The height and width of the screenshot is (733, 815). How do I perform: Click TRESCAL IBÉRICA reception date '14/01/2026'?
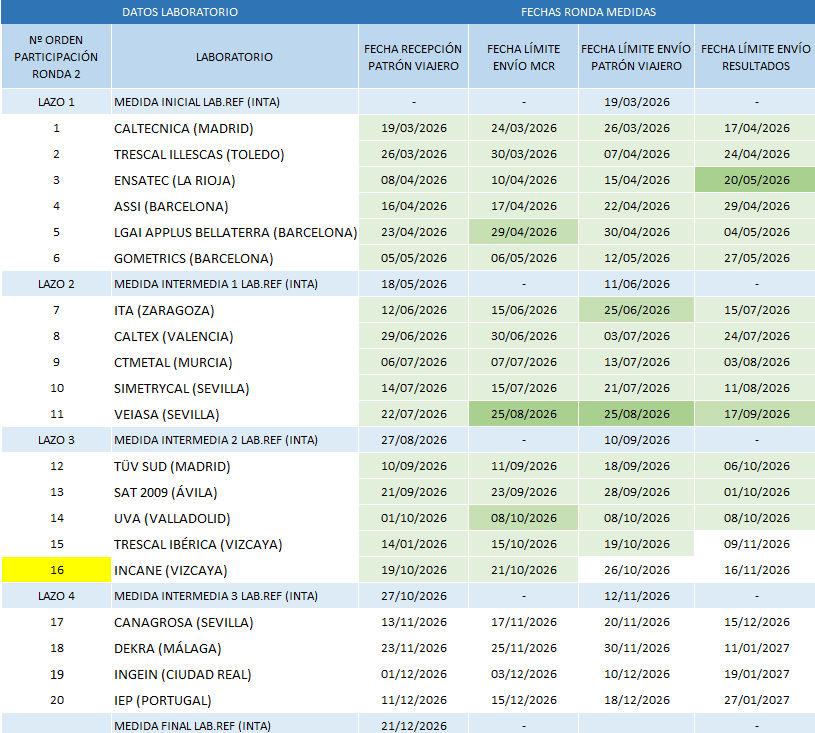[413, 544]
